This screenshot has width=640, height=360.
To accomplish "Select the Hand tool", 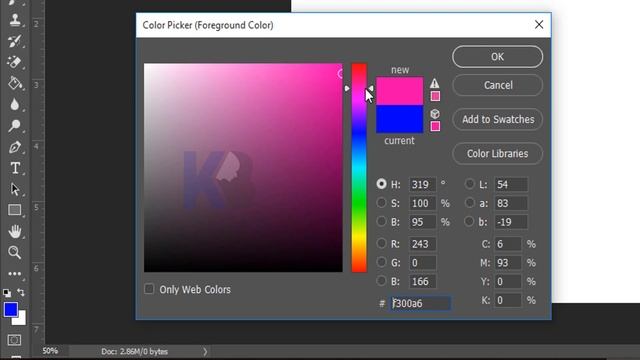I will click(15, 231).
